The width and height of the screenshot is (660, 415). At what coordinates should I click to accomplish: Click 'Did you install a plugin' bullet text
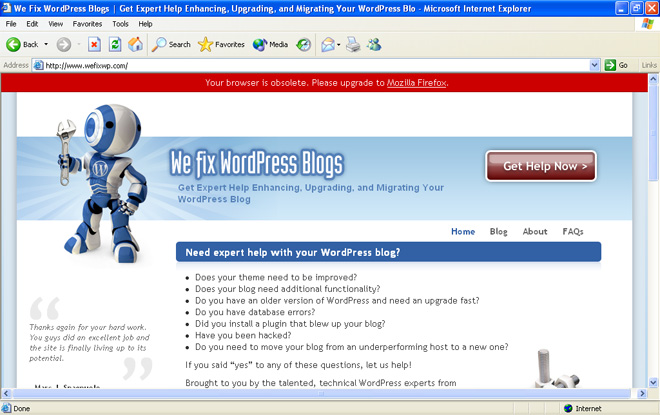click(290, 324)
